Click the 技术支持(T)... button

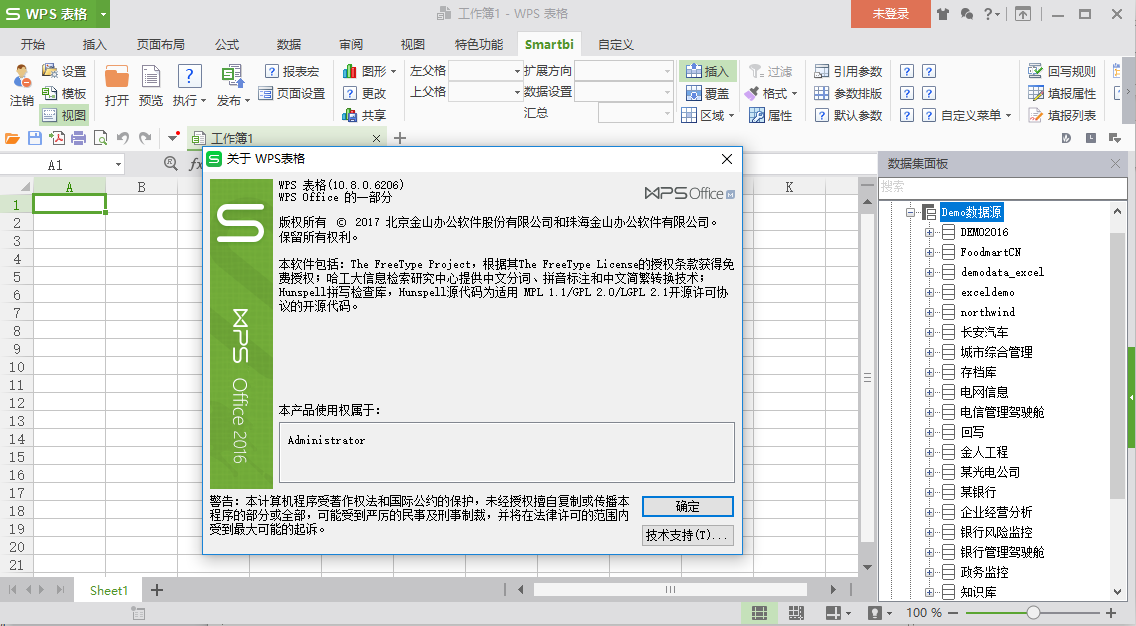coord(688,535)
